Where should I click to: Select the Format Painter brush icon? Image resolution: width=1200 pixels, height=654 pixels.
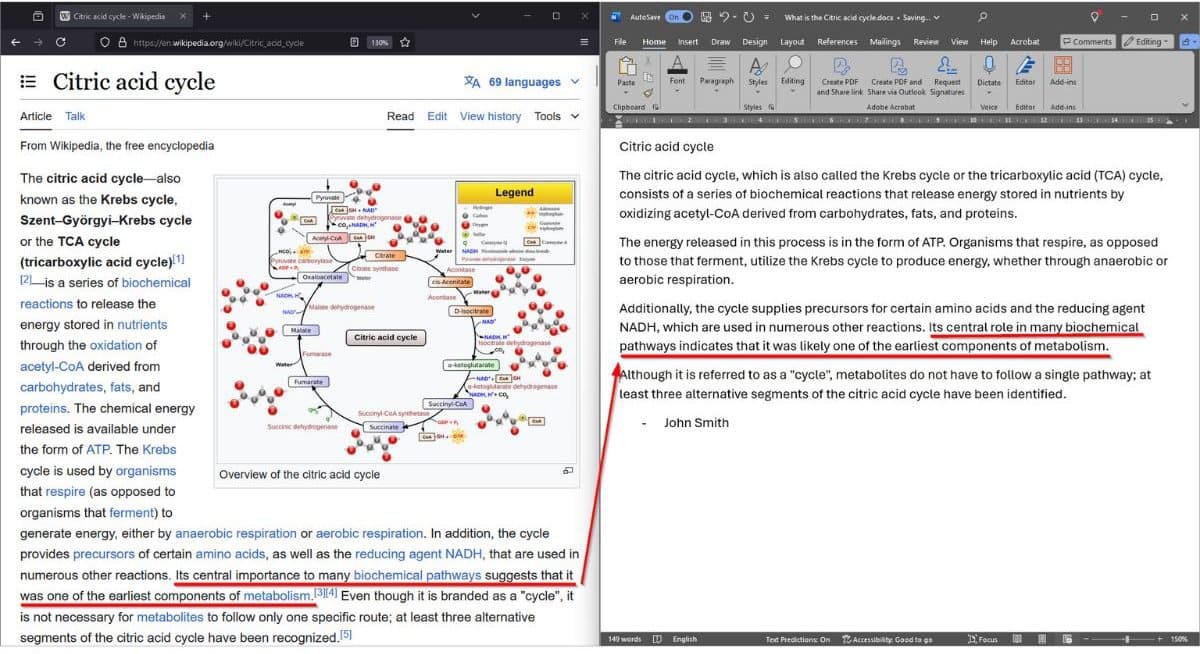point(647,91)
